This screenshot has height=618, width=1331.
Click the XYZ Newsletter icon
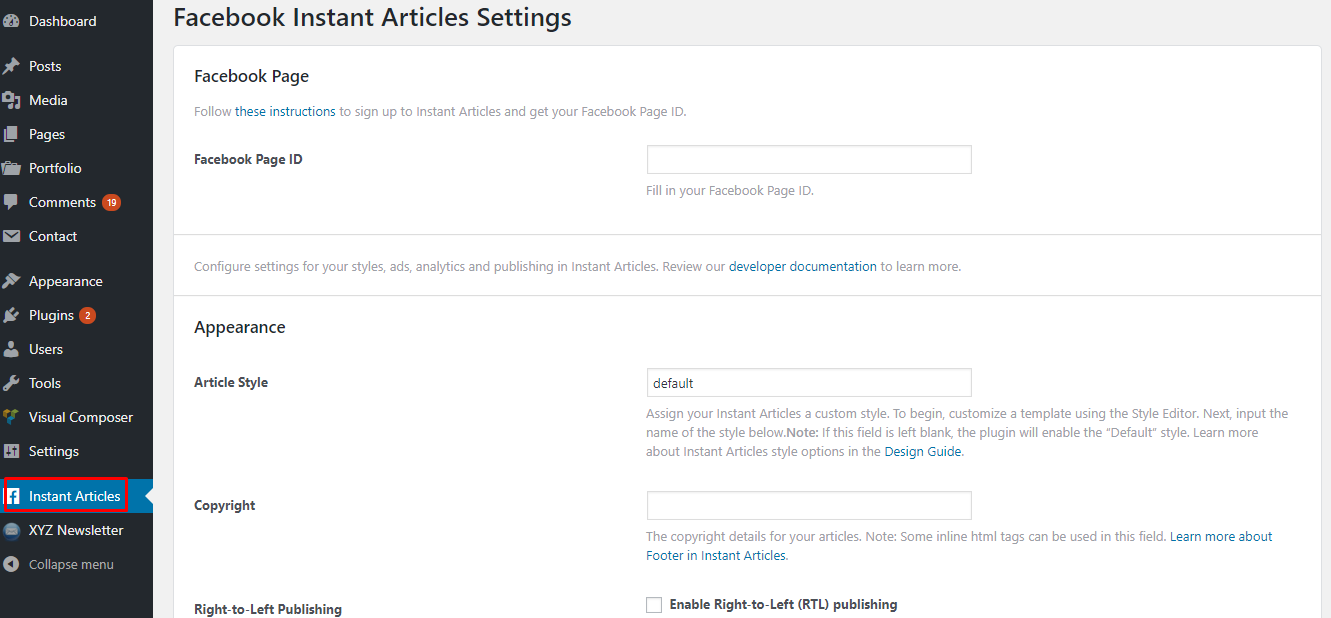click(11, 530)
